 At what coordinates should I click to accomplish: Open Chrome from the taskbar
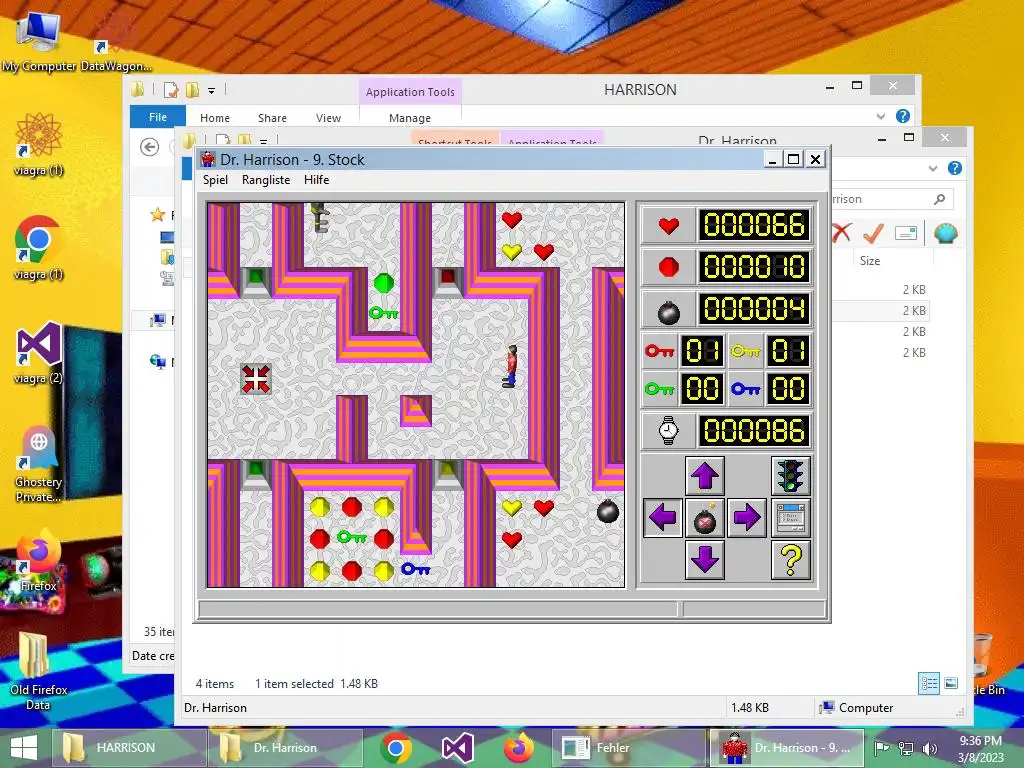pyautogui.click(x=396, y=748)
